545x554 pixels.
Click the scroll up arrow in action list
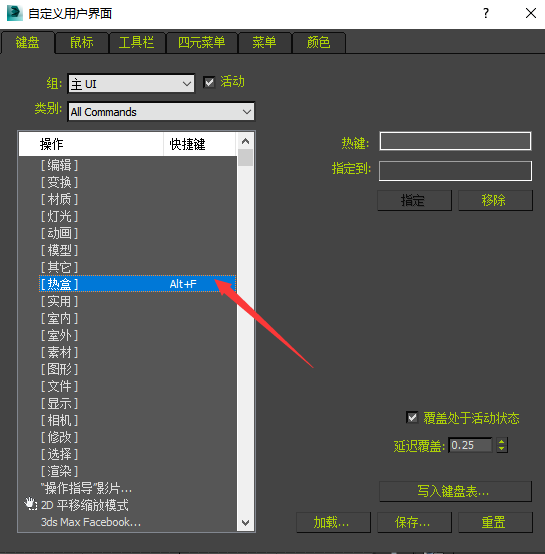245,141
